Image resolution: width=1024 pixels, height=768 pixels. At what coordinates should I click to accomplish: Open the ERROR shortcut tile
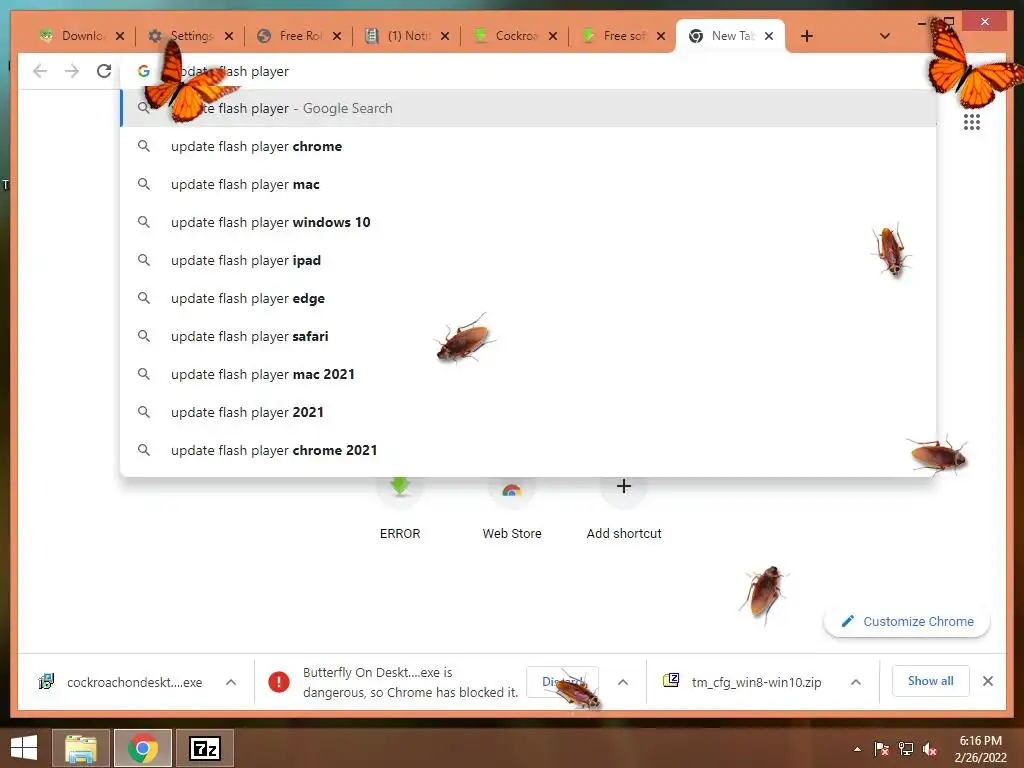pyautogui.click(x=400, y=509)
